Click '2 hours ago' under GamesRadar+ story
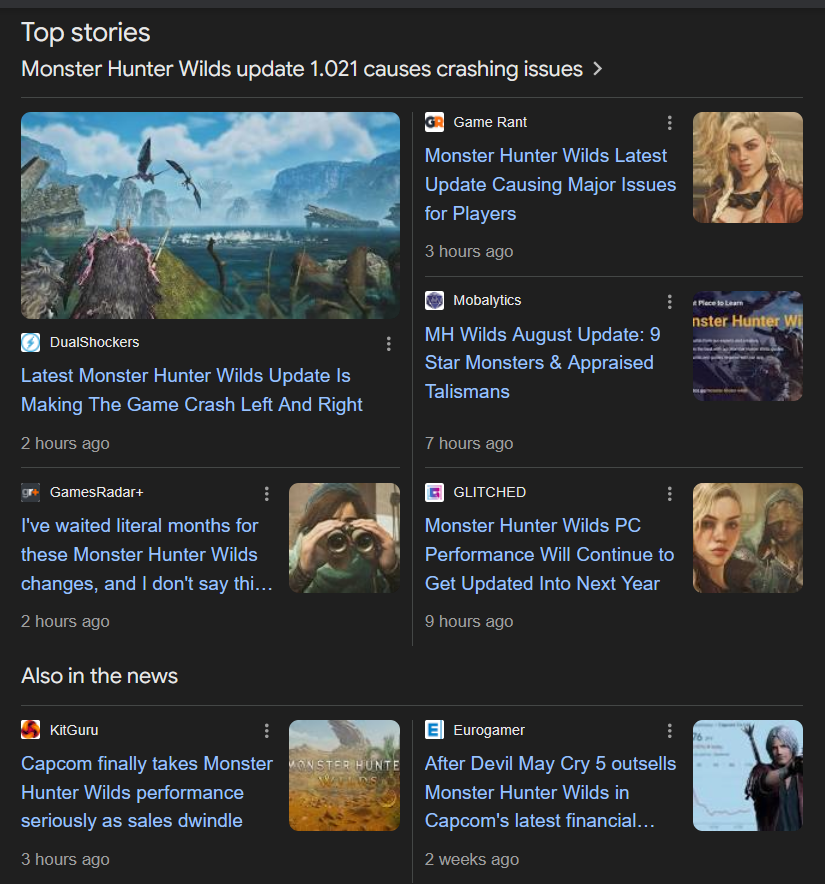Viewport: 825px width, 884px height. click(65, 621)
